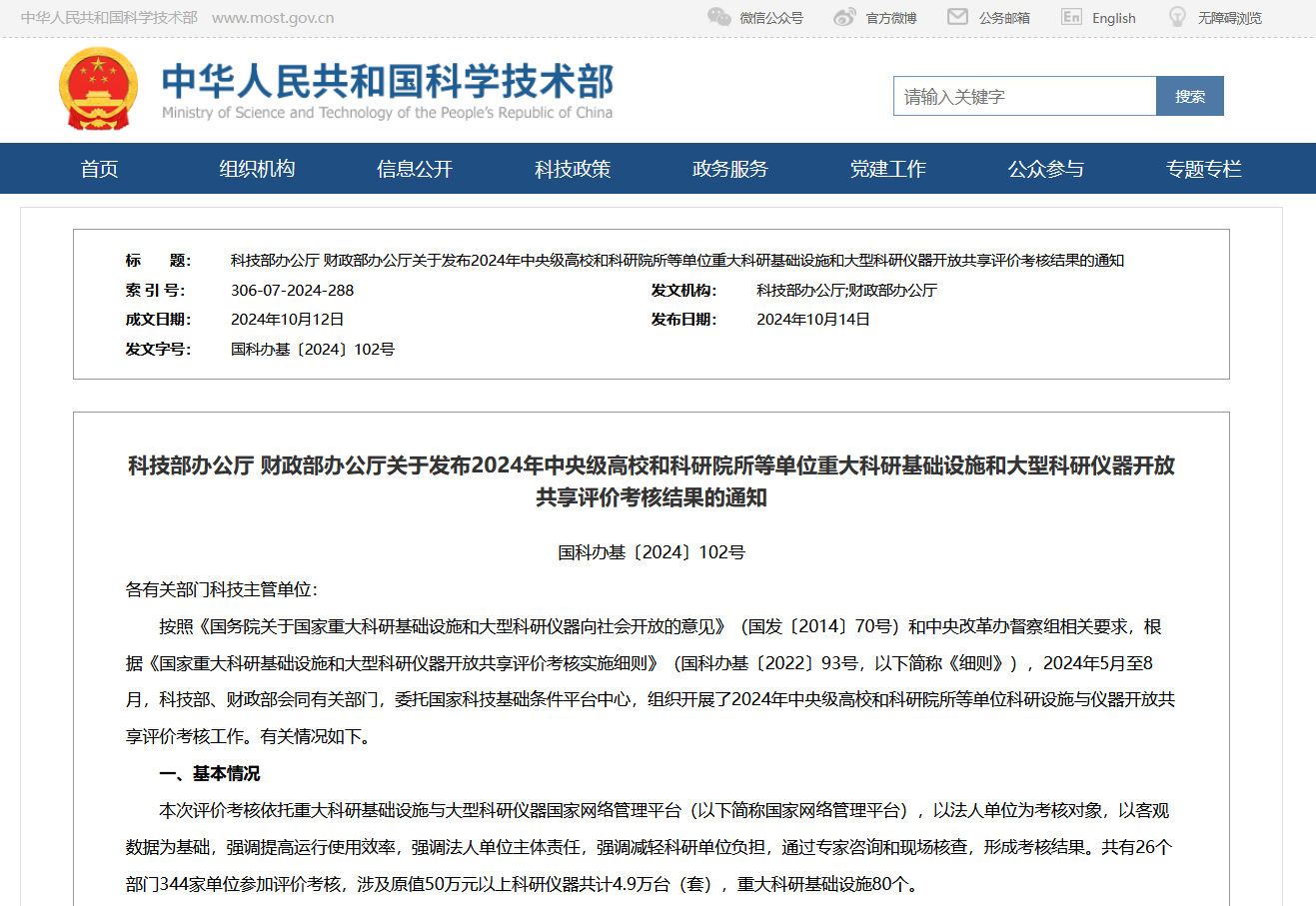This screenshot has height=906, width=1316.
Task: Click the ministry name title banner
Action: pos(388,90)
